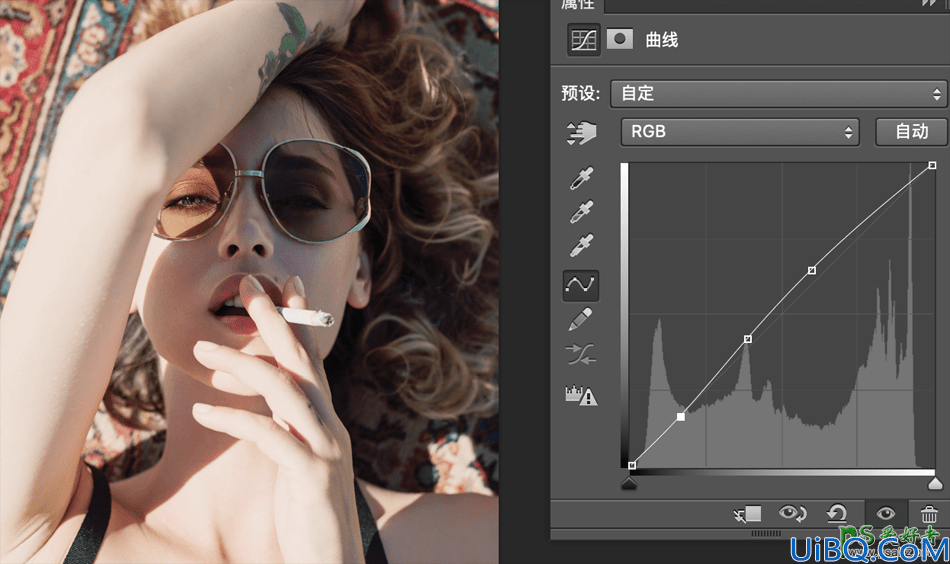Pick the gray point eyedropper

click(581, 212)
